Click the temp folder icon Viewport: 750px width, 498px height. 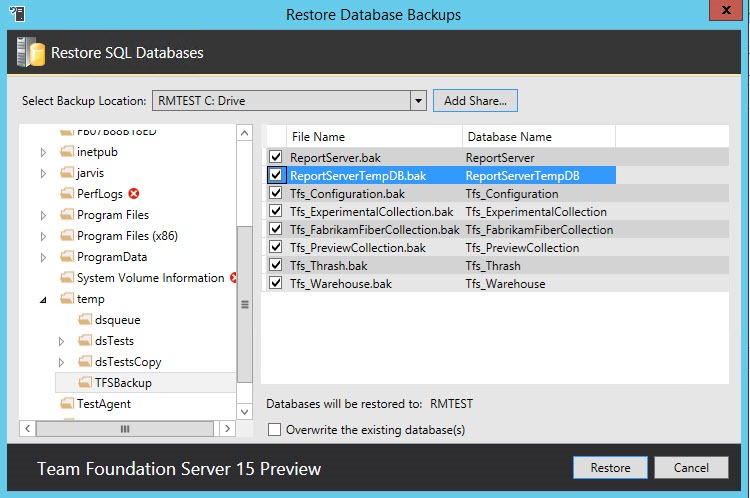[x=67, y=299]
